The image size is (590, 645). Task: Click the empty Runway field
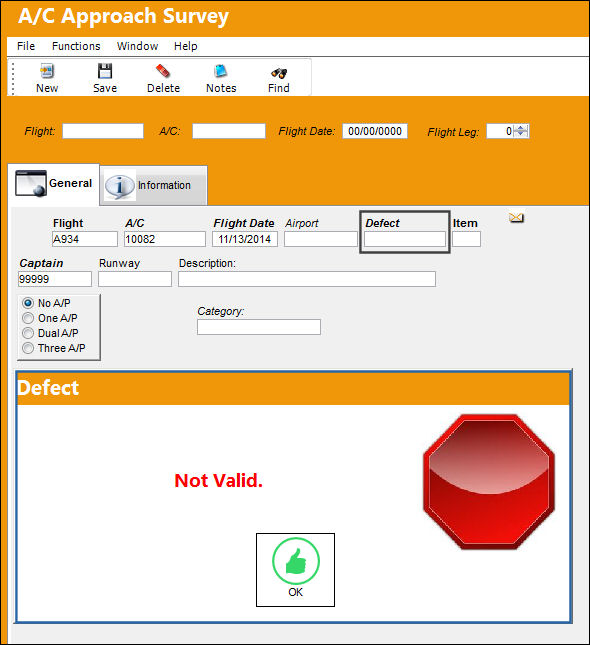pyautogui.click(x=135, y=279)
